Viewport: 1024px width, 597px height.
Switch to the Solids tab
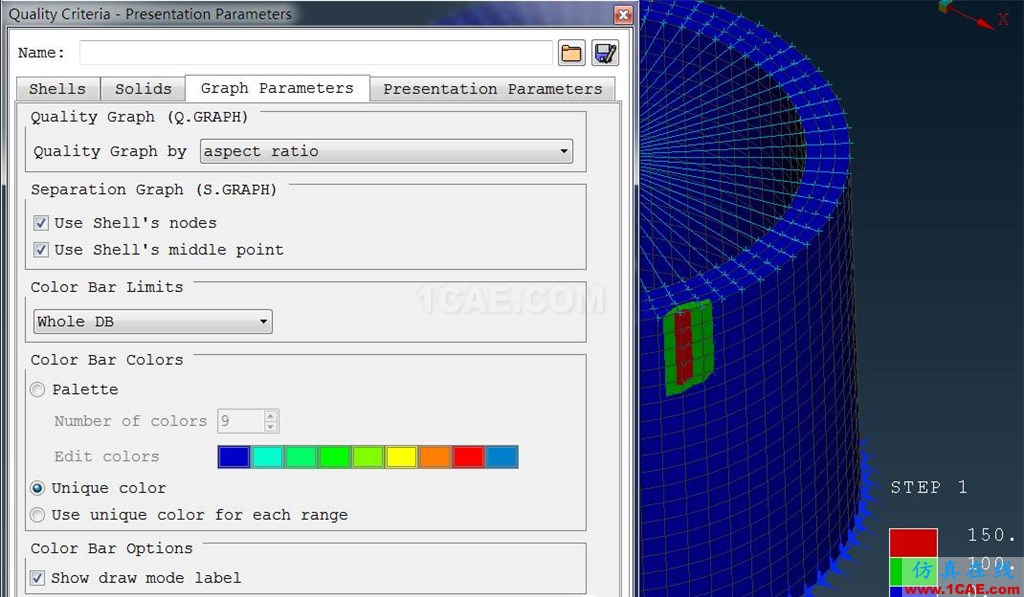(x=143, y=89)
